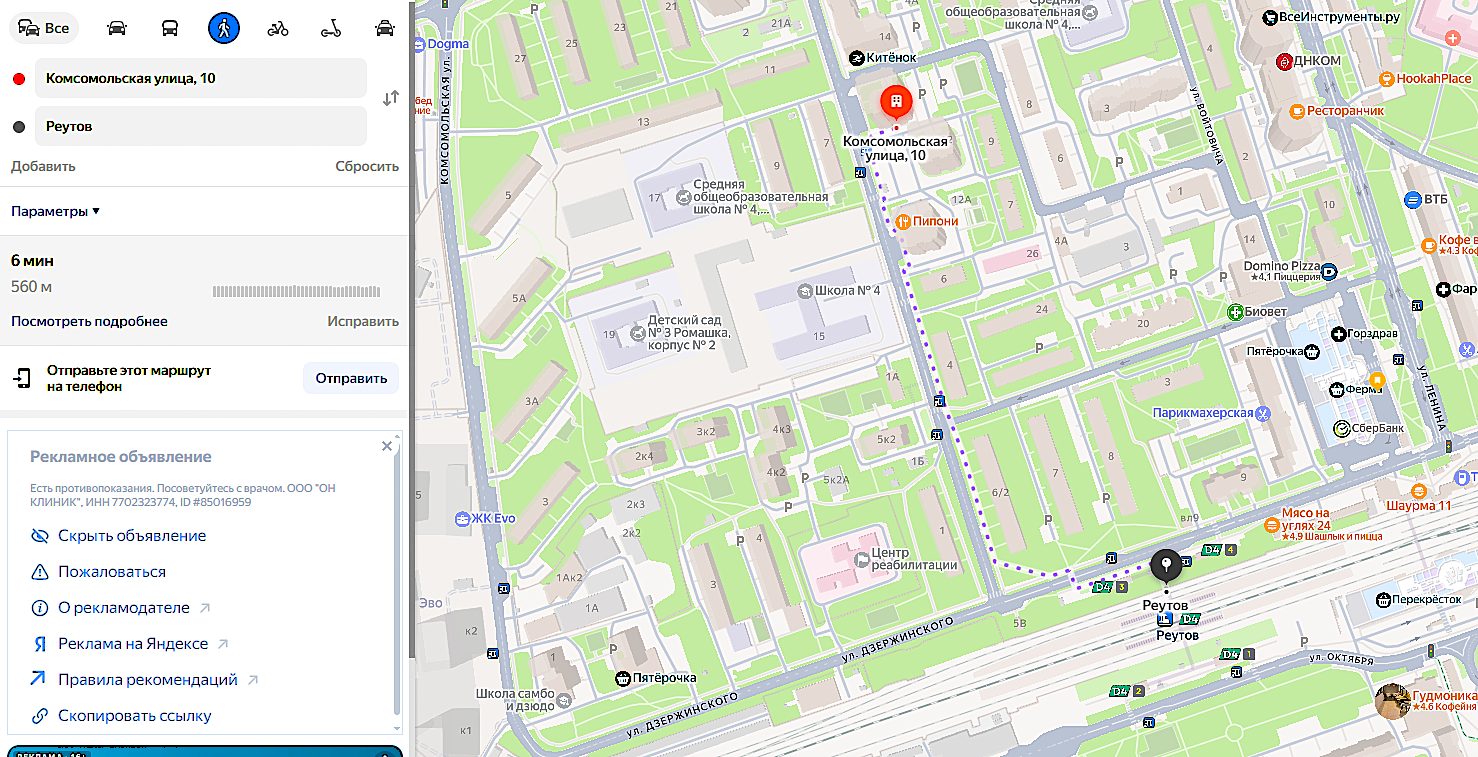1478x757 pixels.
Task: Open Посмотреть подробнее route details
Action: point(89,321)
